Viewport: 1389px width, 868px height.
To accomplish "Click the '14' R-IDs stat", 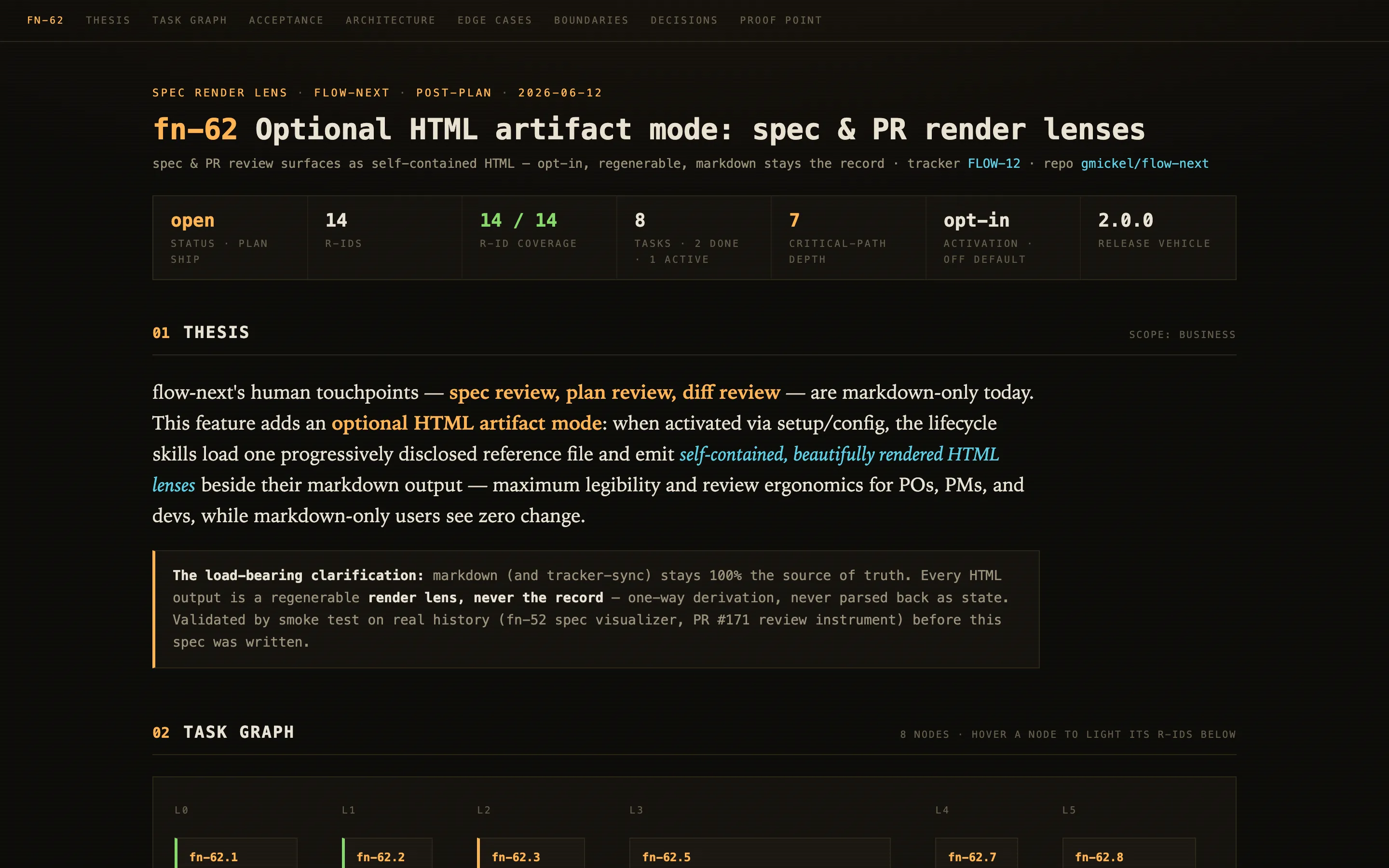I will (384, 238).
